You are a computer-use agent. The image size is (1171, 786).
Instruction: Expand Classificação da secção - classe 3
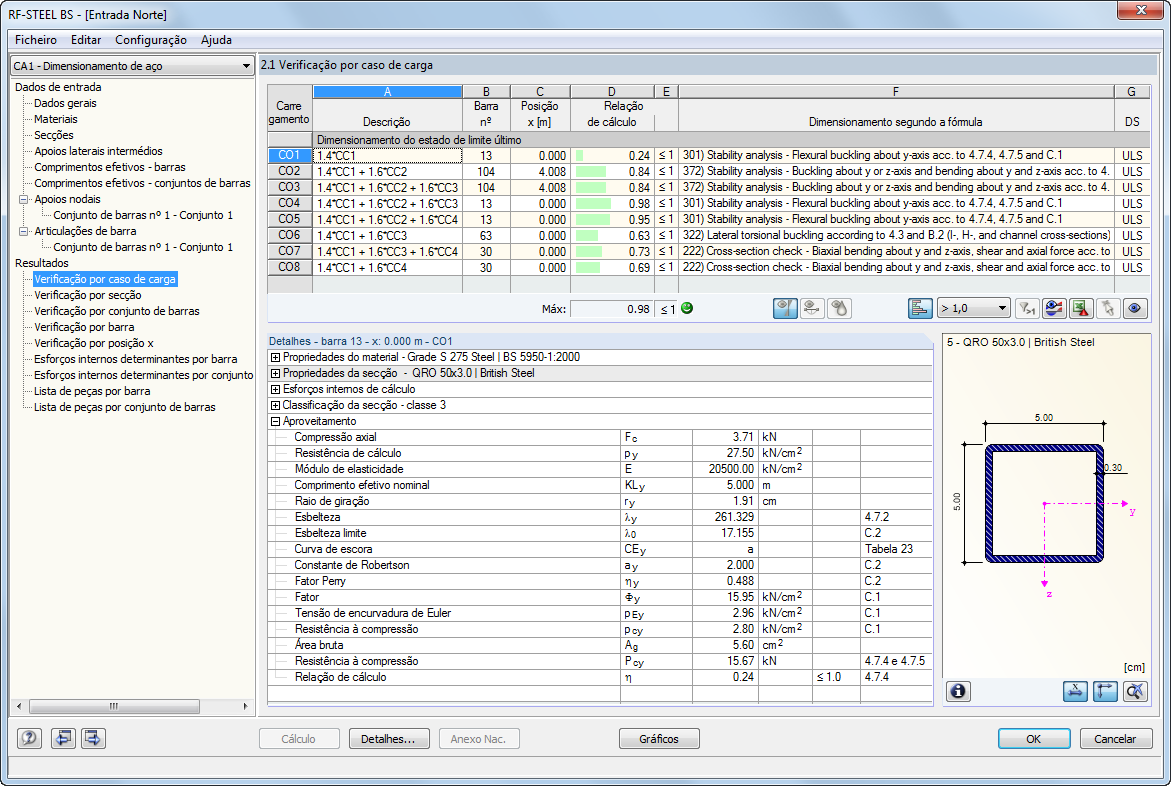275,406
